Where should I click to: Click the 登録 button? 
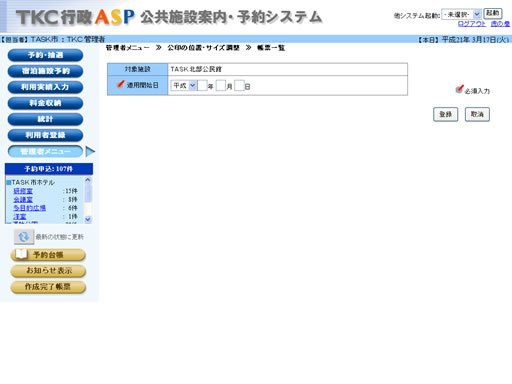[x=445, y=114]
